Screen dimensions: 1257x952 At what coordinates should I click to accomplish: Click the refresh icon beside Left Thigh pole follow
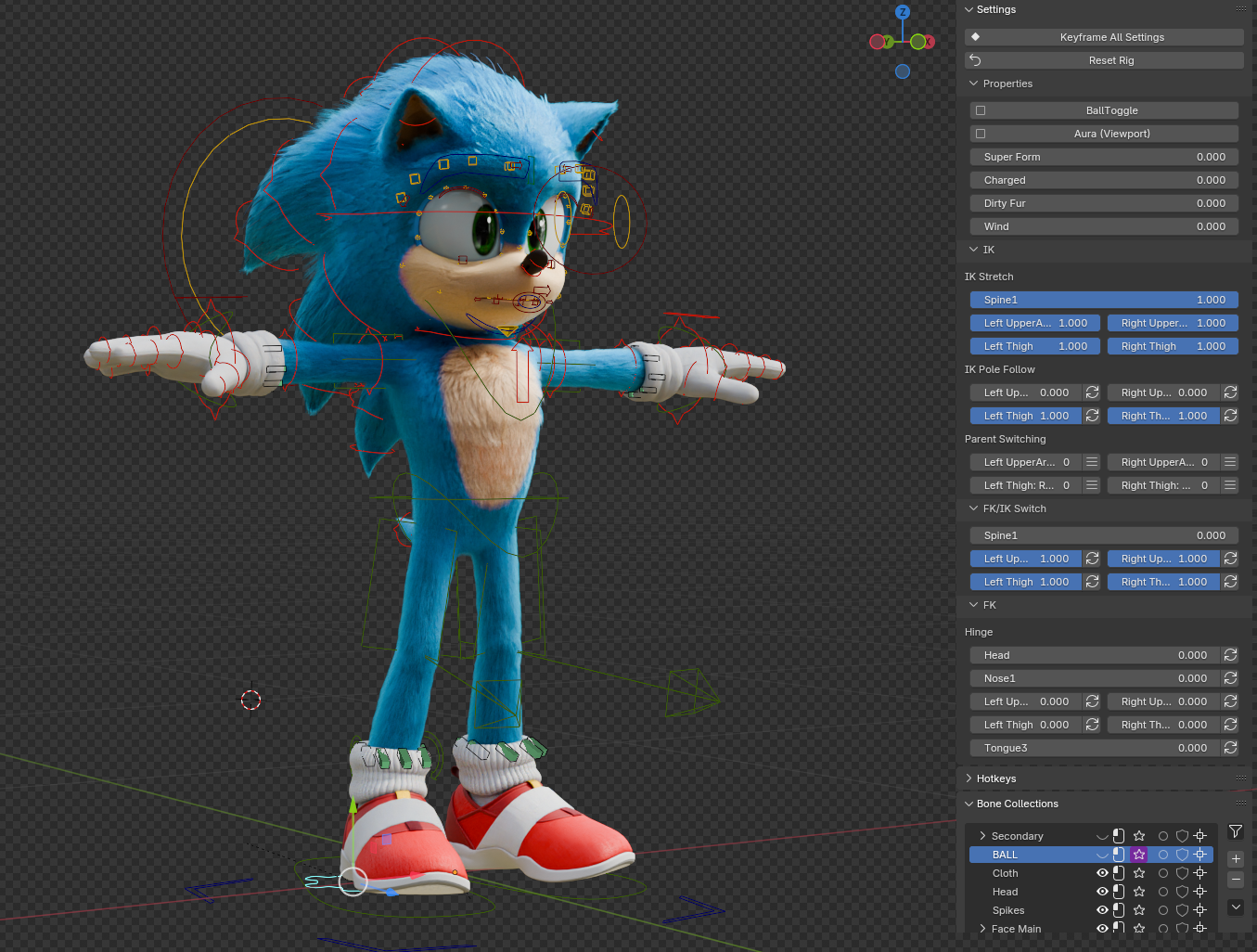pyautogui.click(x=1092, y=415)
